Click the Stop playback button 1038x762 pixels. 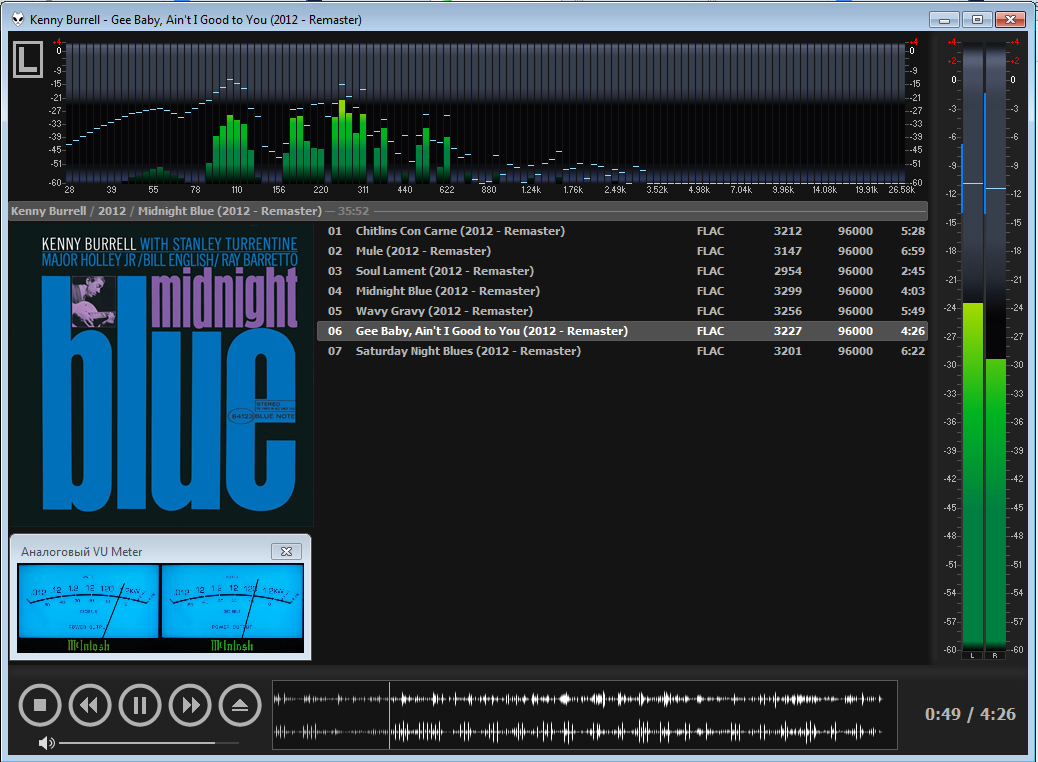point(40,706)
